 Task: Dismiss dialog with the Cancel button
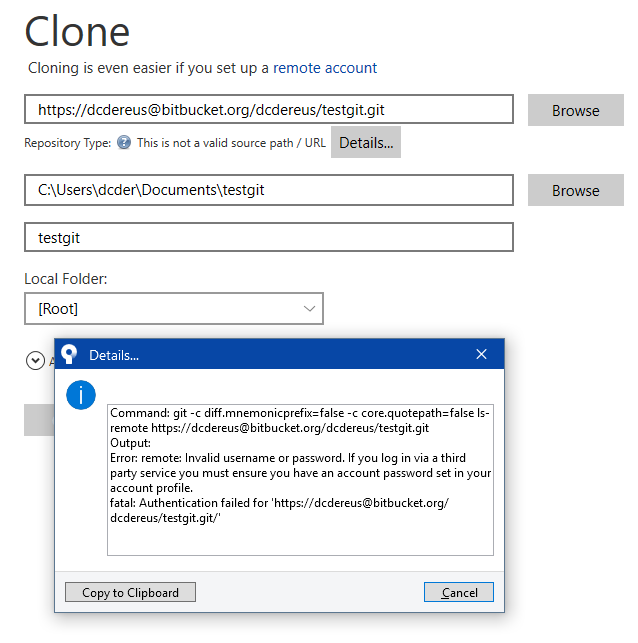coord(459,592)
